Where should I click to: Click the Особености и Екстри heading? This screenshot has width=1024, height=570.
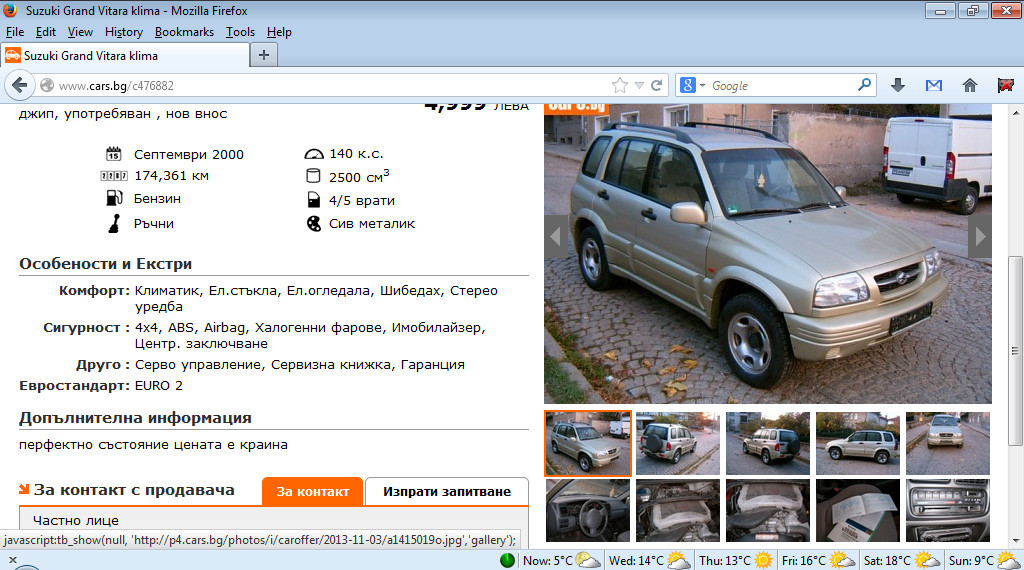click(105, 264)
